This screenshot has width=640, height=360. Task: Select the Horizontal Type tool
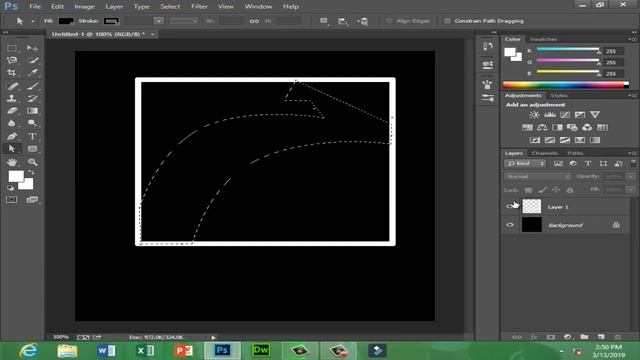32,136
